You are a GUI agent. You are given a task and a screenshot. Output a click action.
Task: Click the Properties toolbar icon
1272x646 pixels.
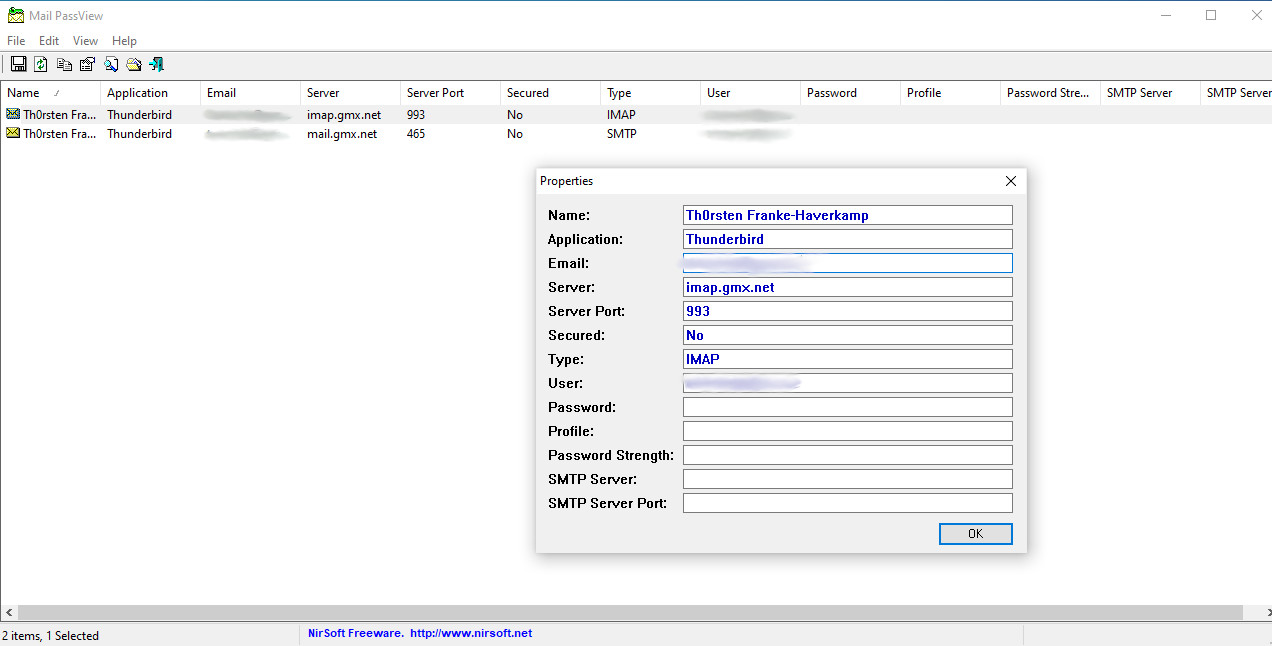point(87,65)
